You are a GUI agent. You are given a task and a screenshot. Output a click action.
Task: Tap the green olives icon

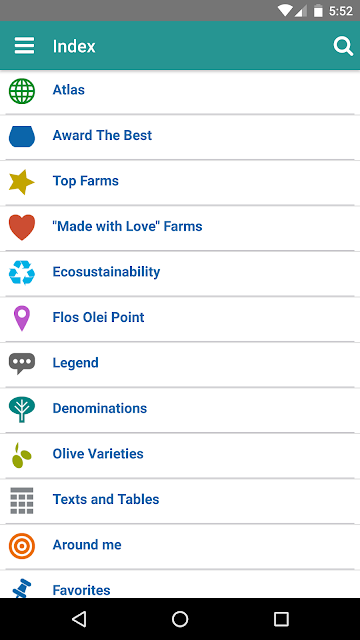[22, 455]
